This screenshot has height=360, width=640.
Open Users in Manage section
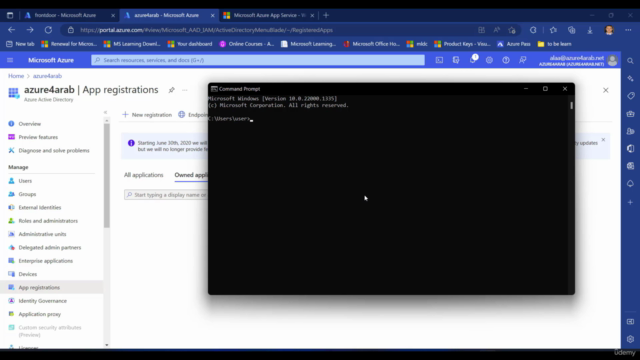coord(25,181)
